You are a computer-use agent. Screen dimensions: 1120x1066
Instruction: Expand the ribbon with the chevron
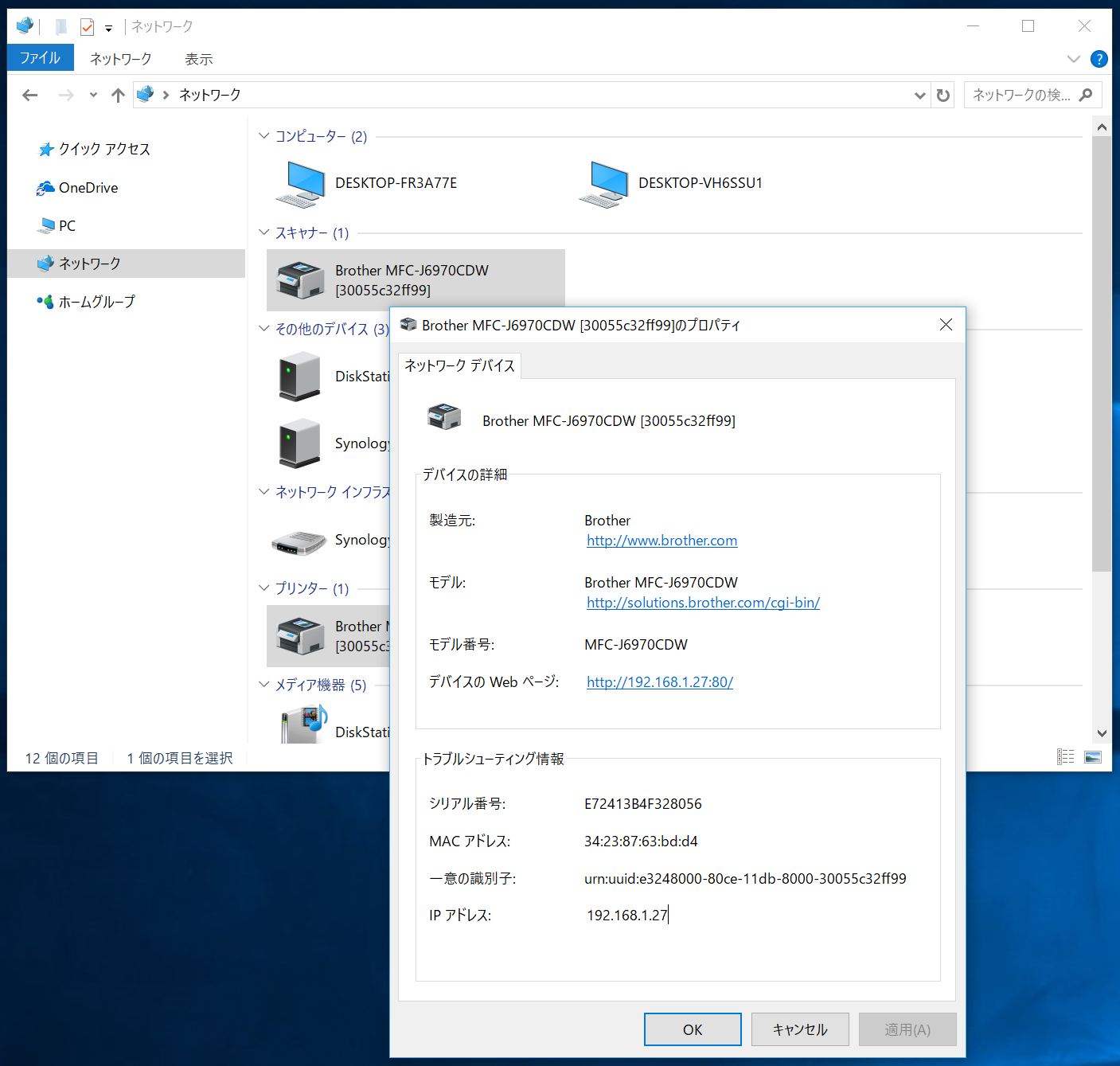pos(1074,59)
